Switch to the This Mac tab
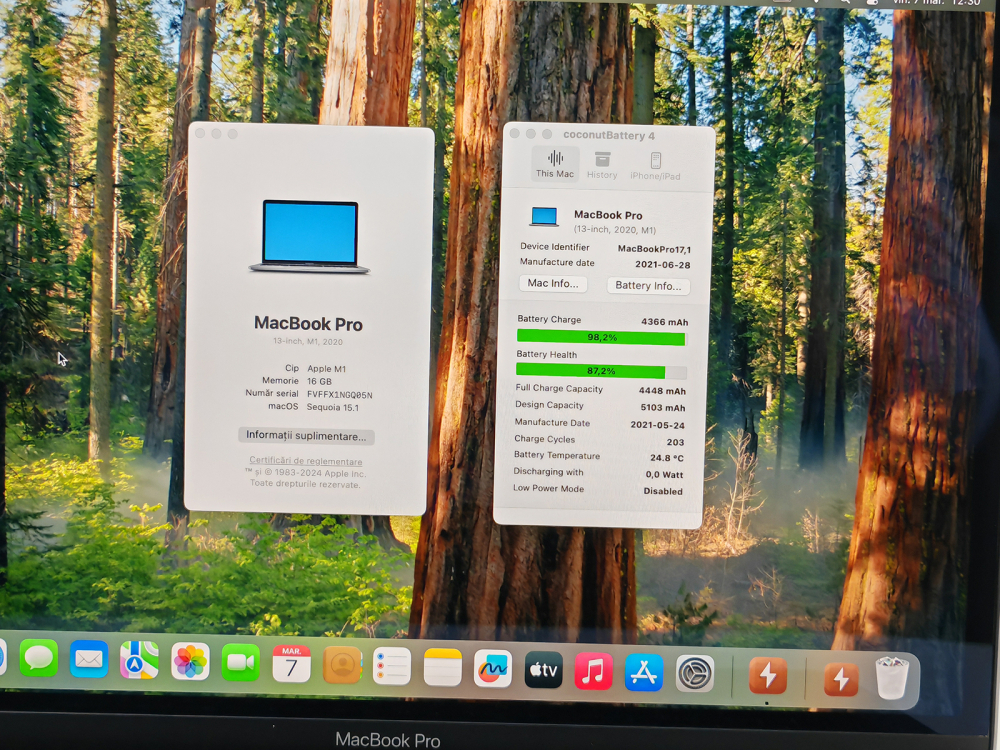Viewport: 1000px width, 750px height. (555, 164)
